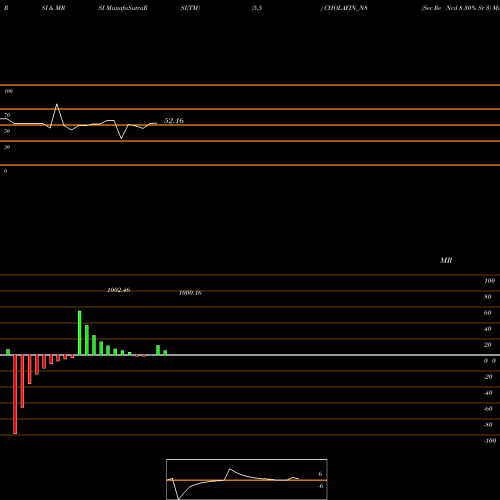Click the SI & MR header label
Screen dimensions: 500x500
coord(53,8)
